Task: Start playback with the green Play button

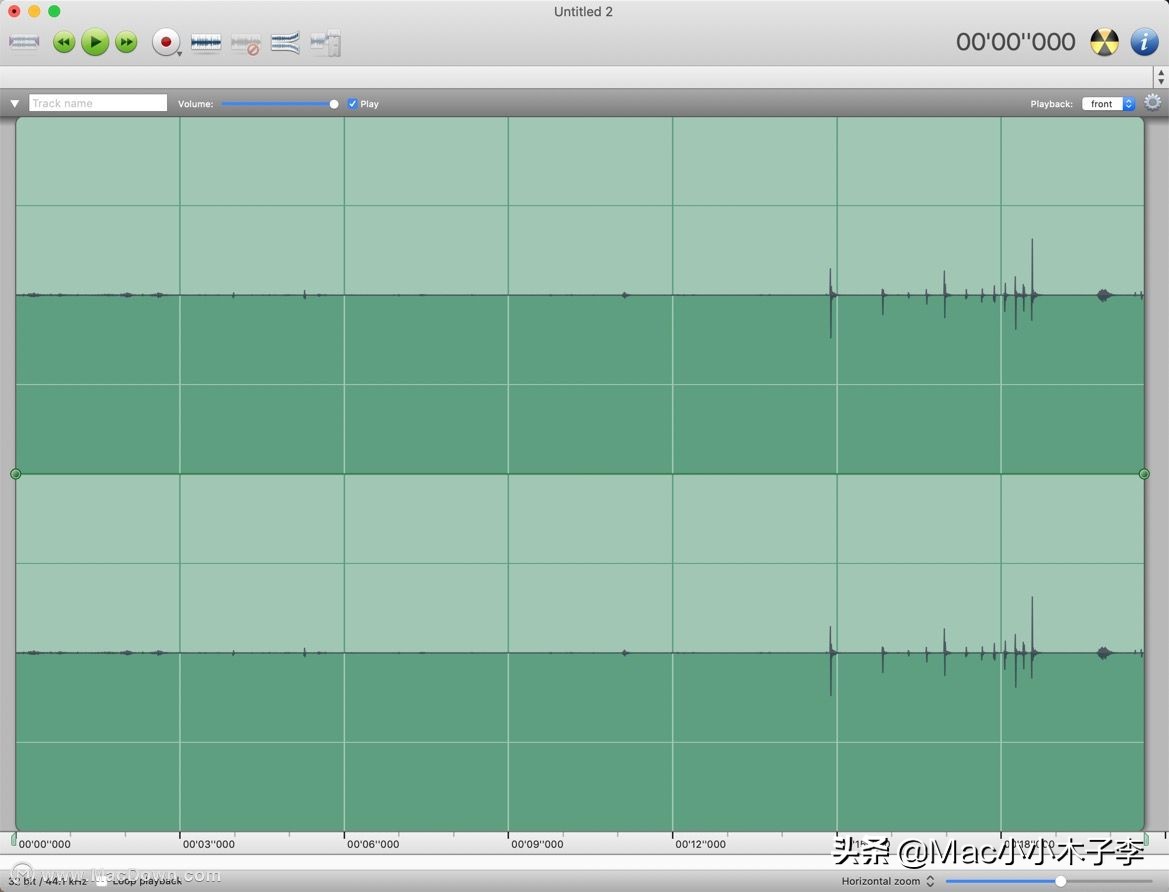Action: [95, 42]
